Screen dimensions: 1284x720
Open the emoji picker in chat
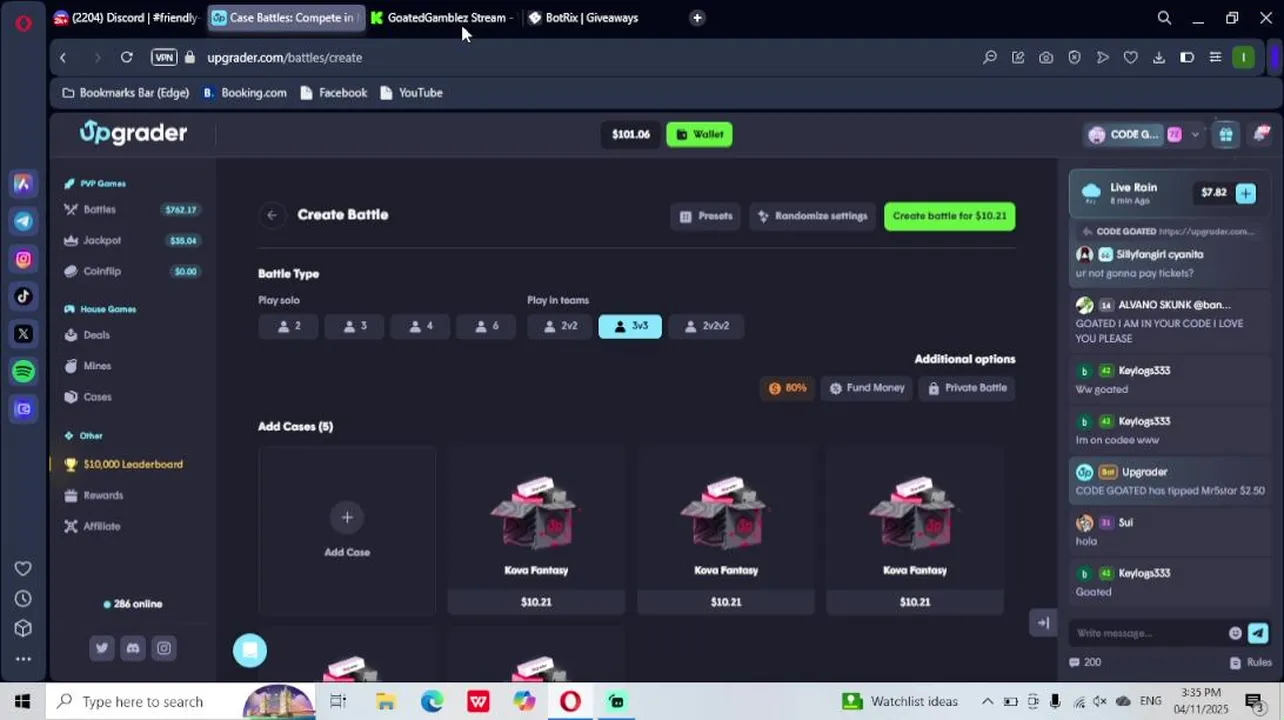click(1235, 633)
